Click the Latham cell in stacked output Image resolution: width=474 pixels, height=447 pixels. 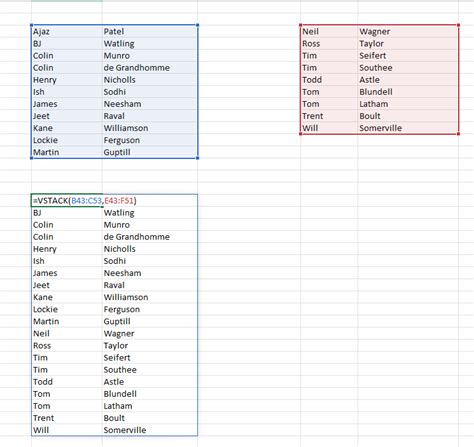(x=150, y=406)
